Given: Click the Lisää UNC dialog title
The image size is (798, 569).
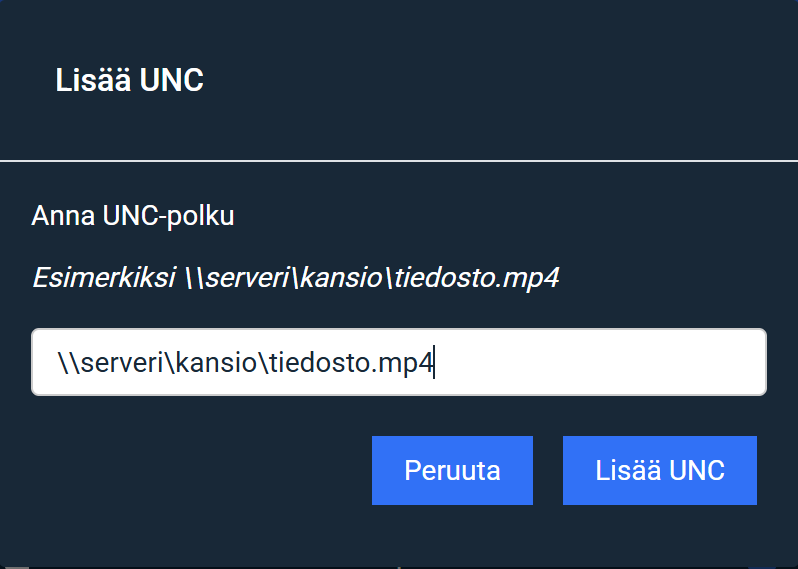Looking at the screenshot, I should click(x=129, y=80).
